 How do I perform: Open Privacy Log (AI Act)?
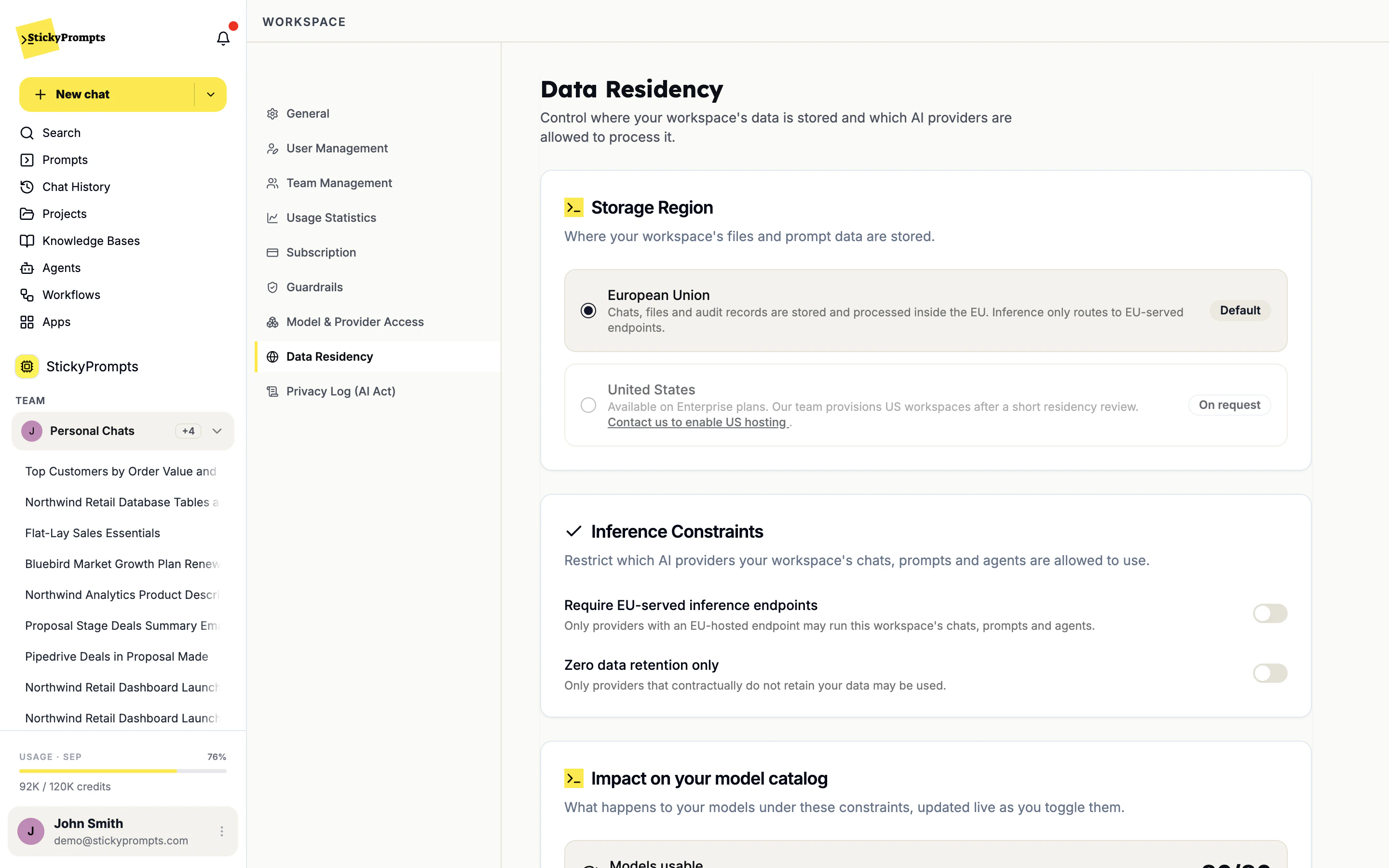click(378, 392)
